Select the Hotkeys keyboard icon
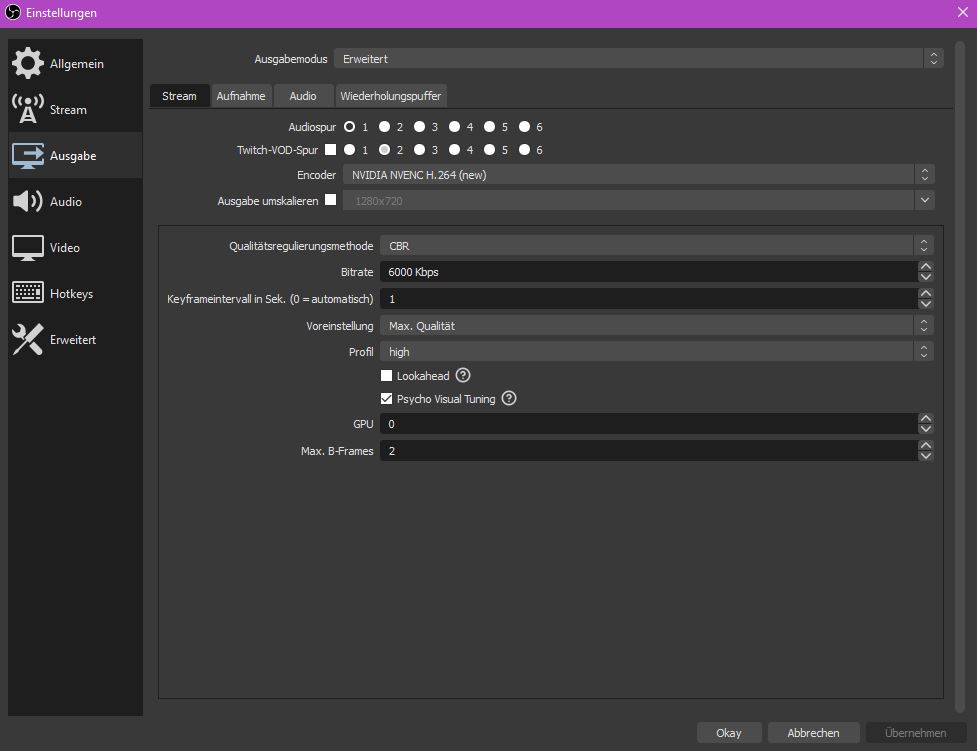 pyautogui.click(x=28, y=294)
